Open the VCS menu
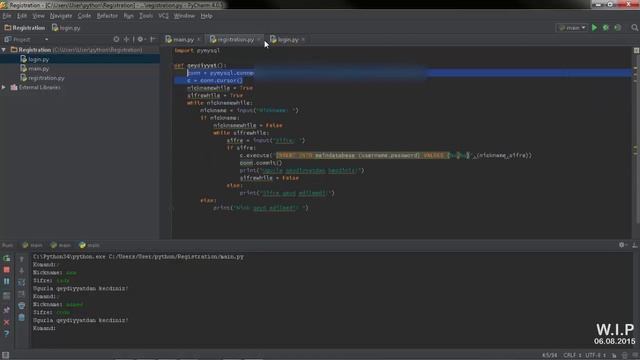Viewport: 640px width, 360px height. [163, 16]
